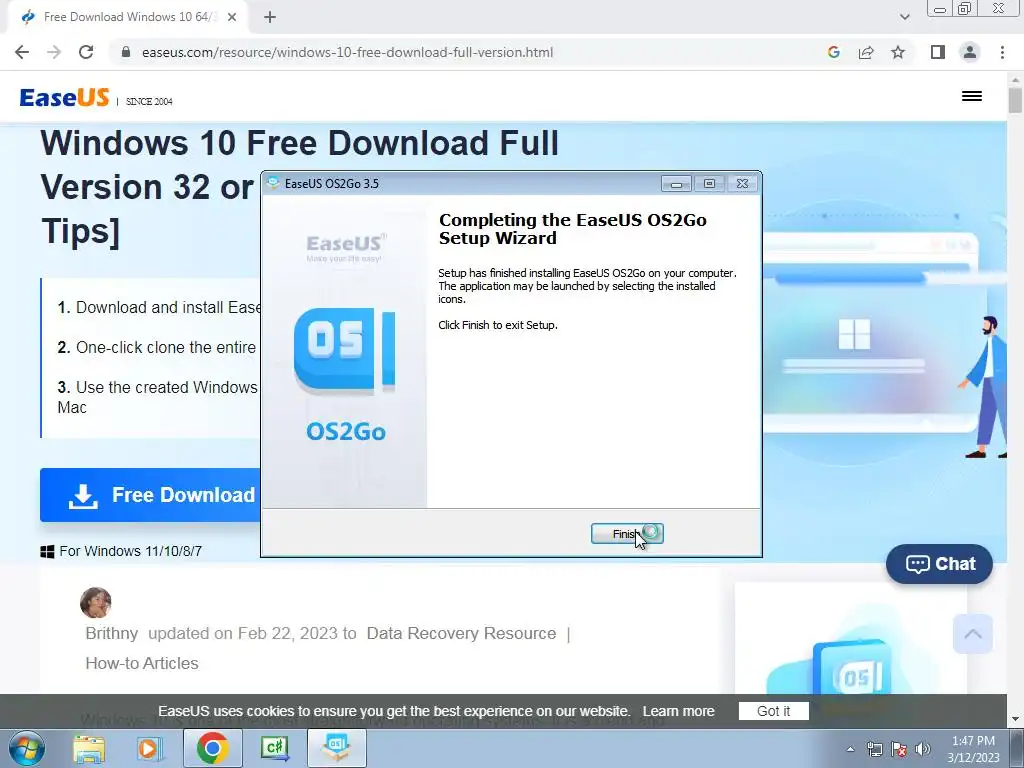This screenshot has height=768, width=1024.
Task: Click the Chrome taskbar icon
Action: click(x=212, y=748)
